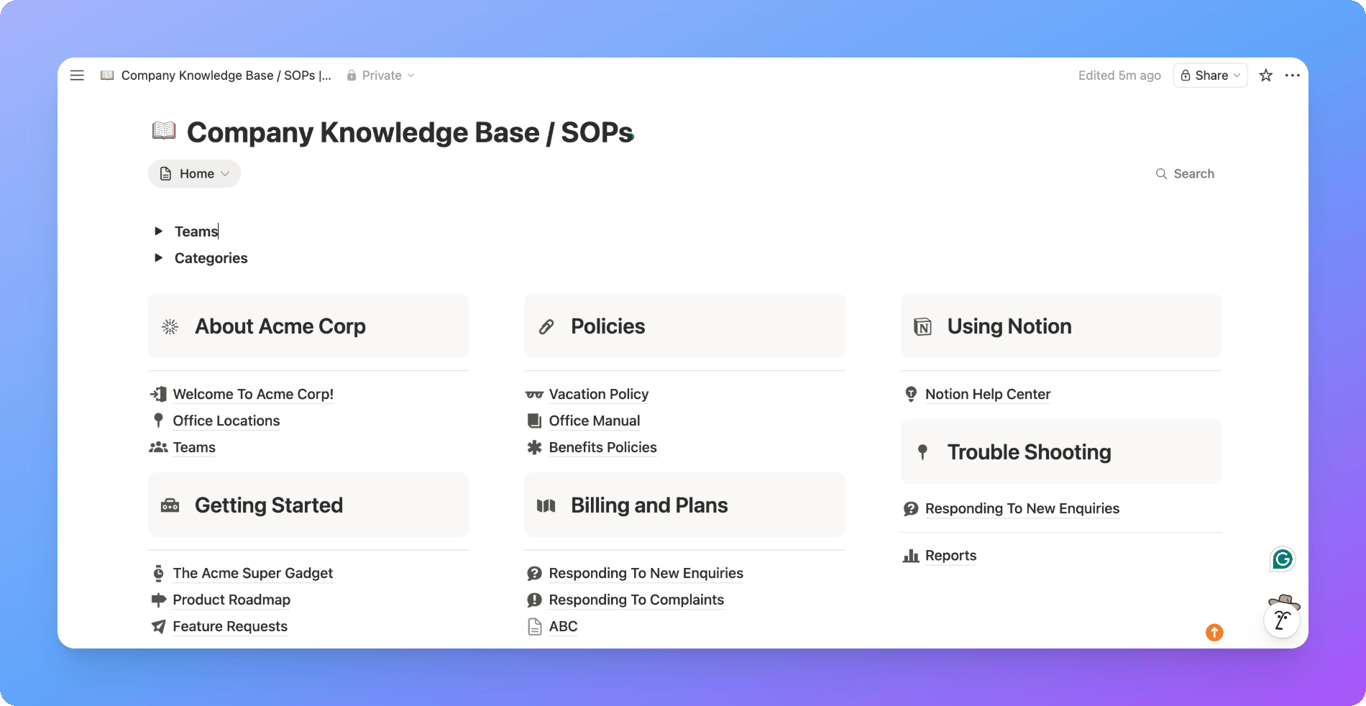Open the Notion Help Center page
The height and width of the screenshot is (706, 1366).
pyautogui.click(x=988, y=394)
